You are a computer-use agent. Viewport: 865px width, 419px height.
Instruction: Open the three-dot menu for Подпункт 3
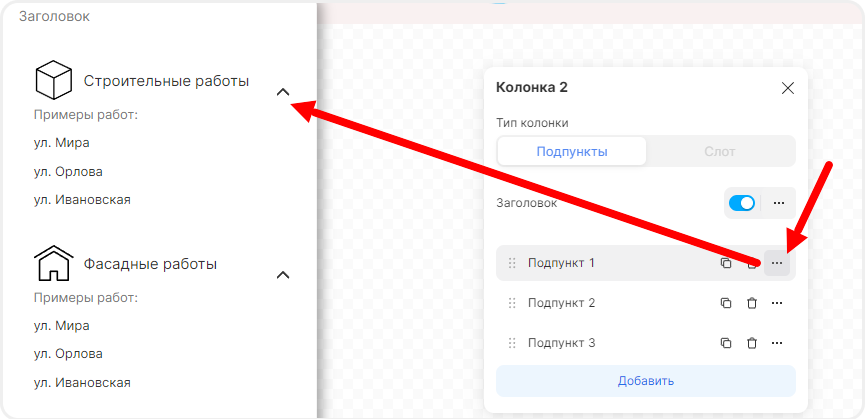coord(777,343)
